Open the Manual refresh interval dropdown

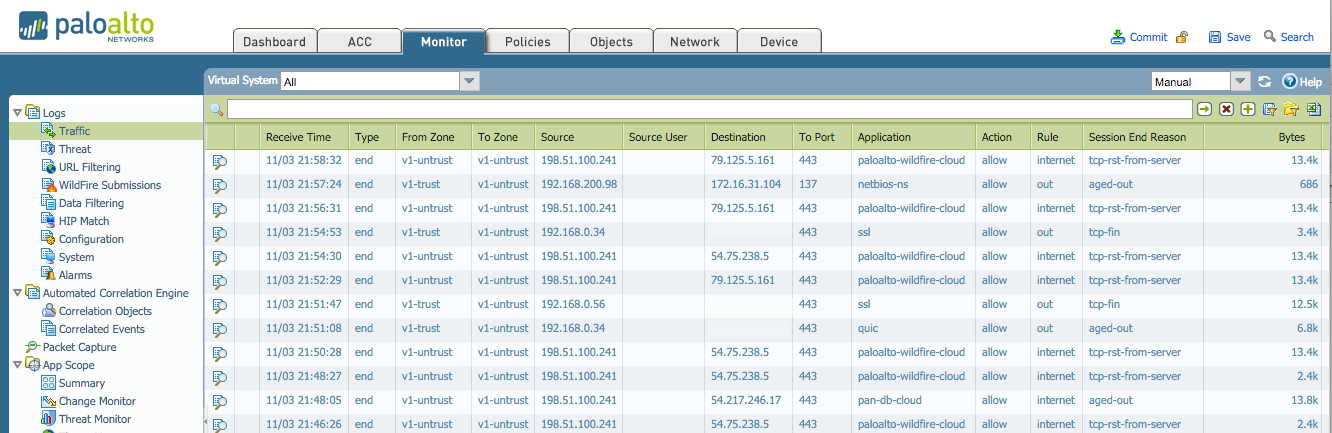pyautogui.click(x=1240, y=82)
